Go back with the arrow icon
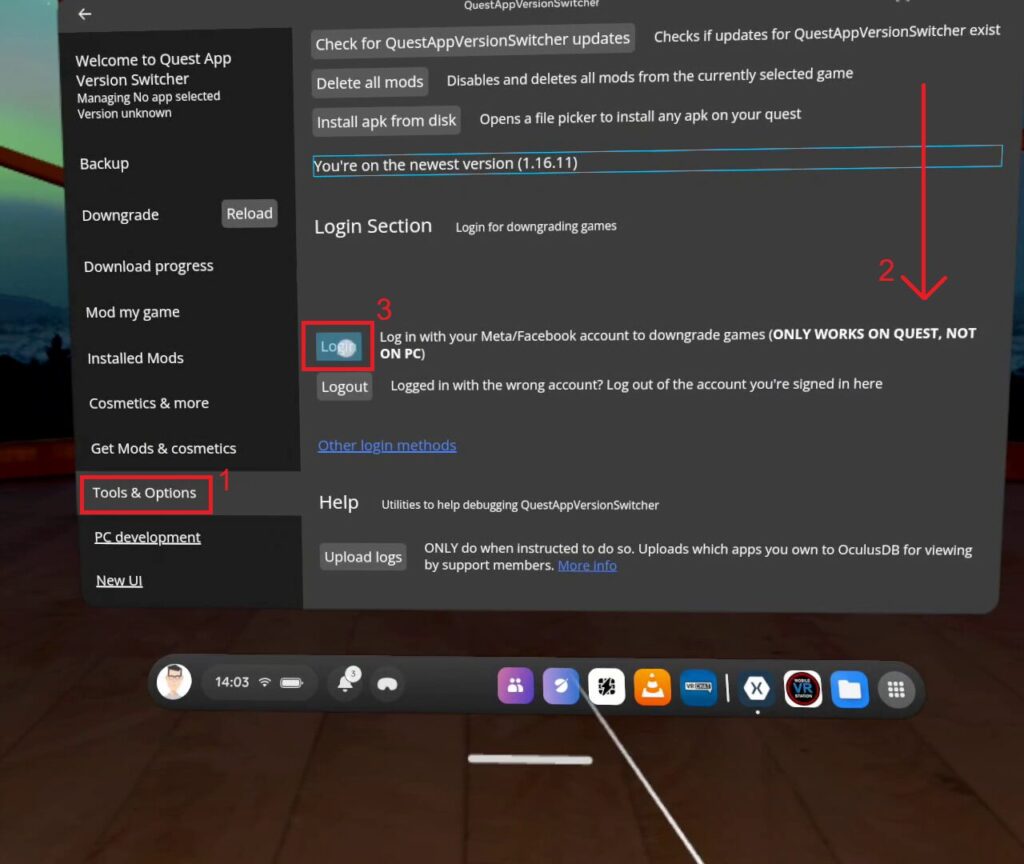1024x864 pixels. click(x=84, y=14)
